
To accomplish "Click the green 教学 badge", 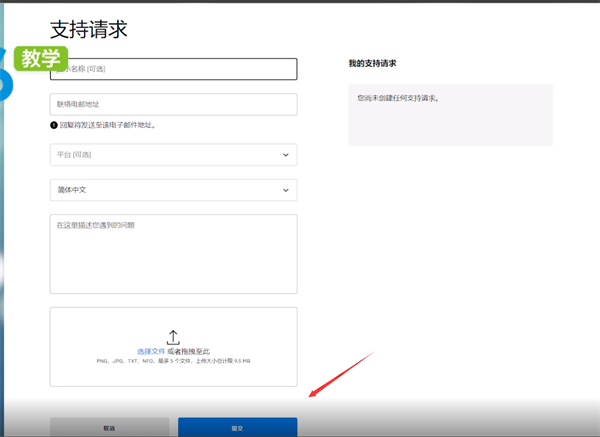I will pyautogui.click(x=42, y=58).
